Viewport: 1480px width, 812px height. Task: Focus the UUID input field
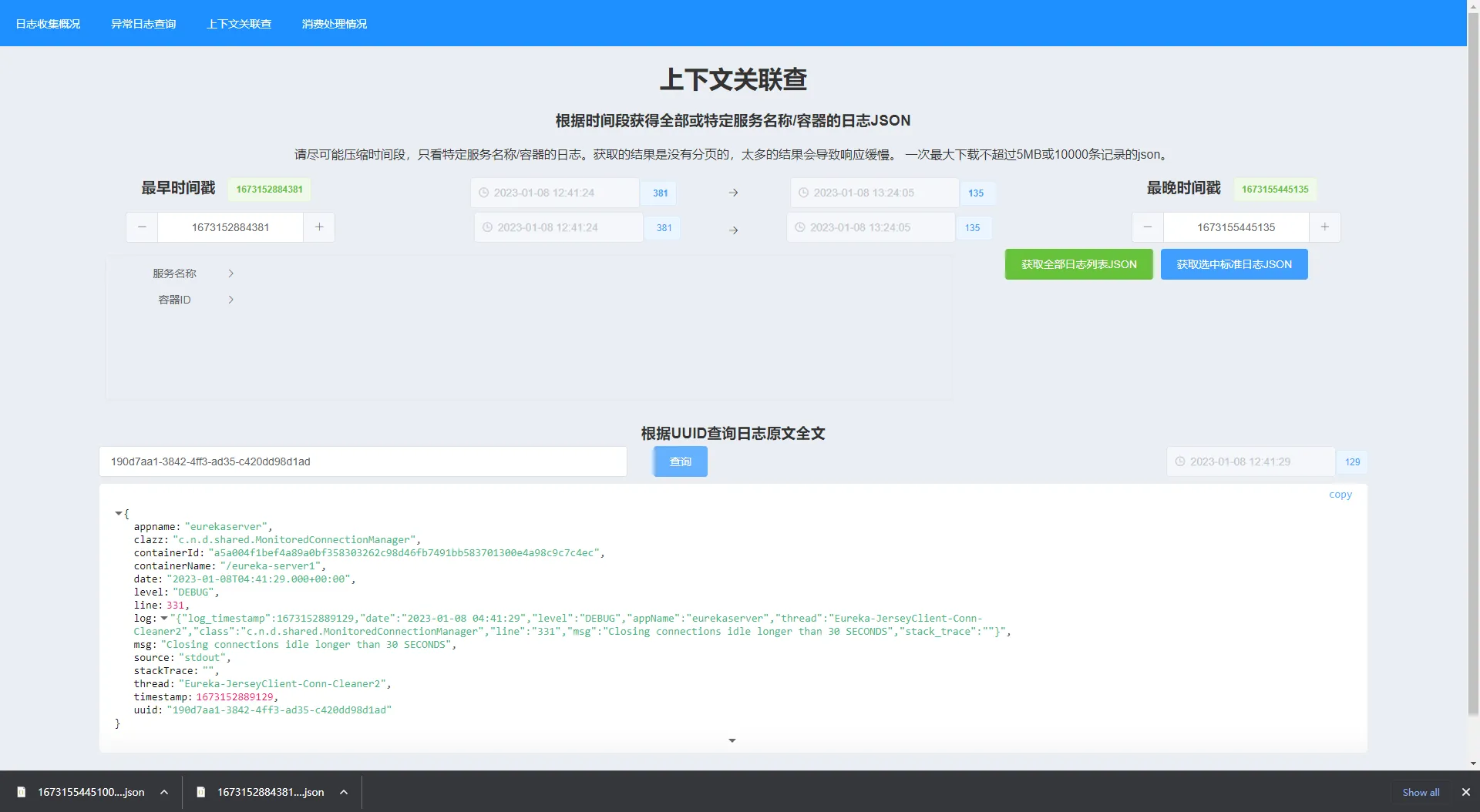(362, 461)
